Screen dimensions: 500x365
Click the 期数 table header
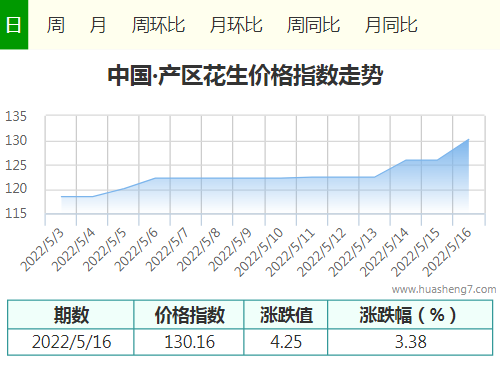71,315
